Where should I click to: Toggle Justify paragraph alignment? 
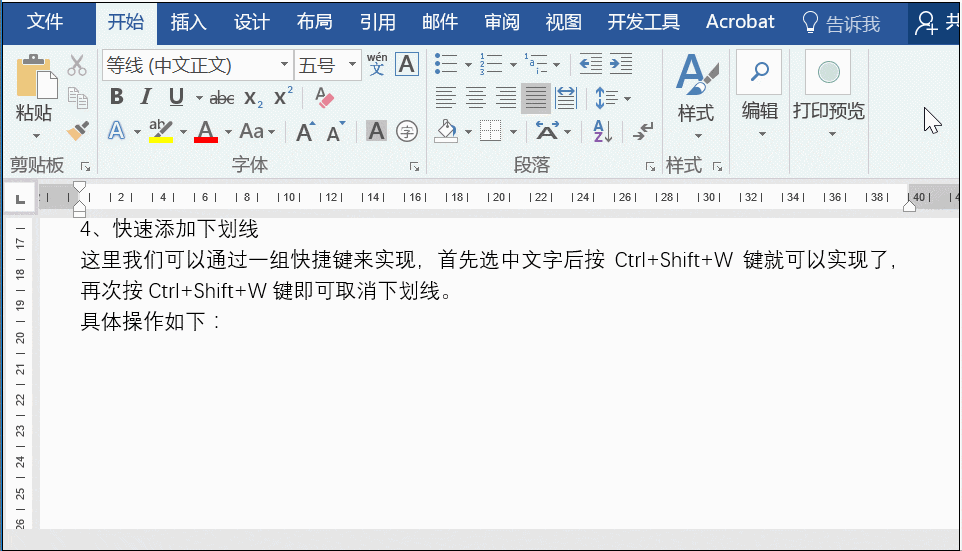coord(536,98)
